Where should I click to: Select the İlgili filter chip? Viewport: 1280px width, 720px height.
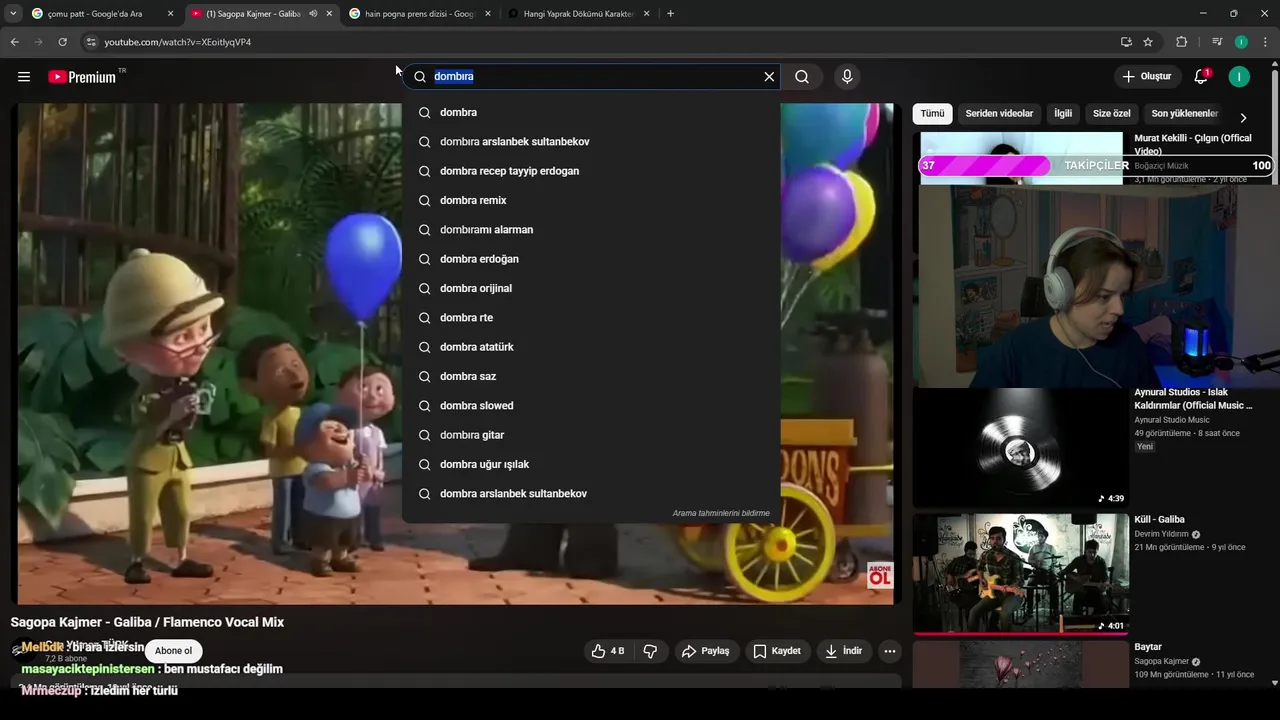tap(1063, 114)
